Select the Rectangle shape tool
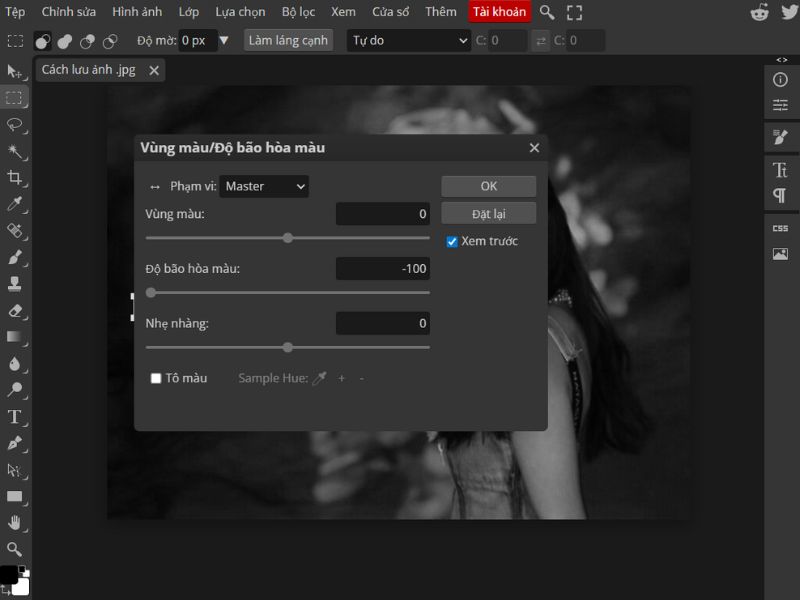The height and width of the screenshot is (600, 800). pos(14,496)
